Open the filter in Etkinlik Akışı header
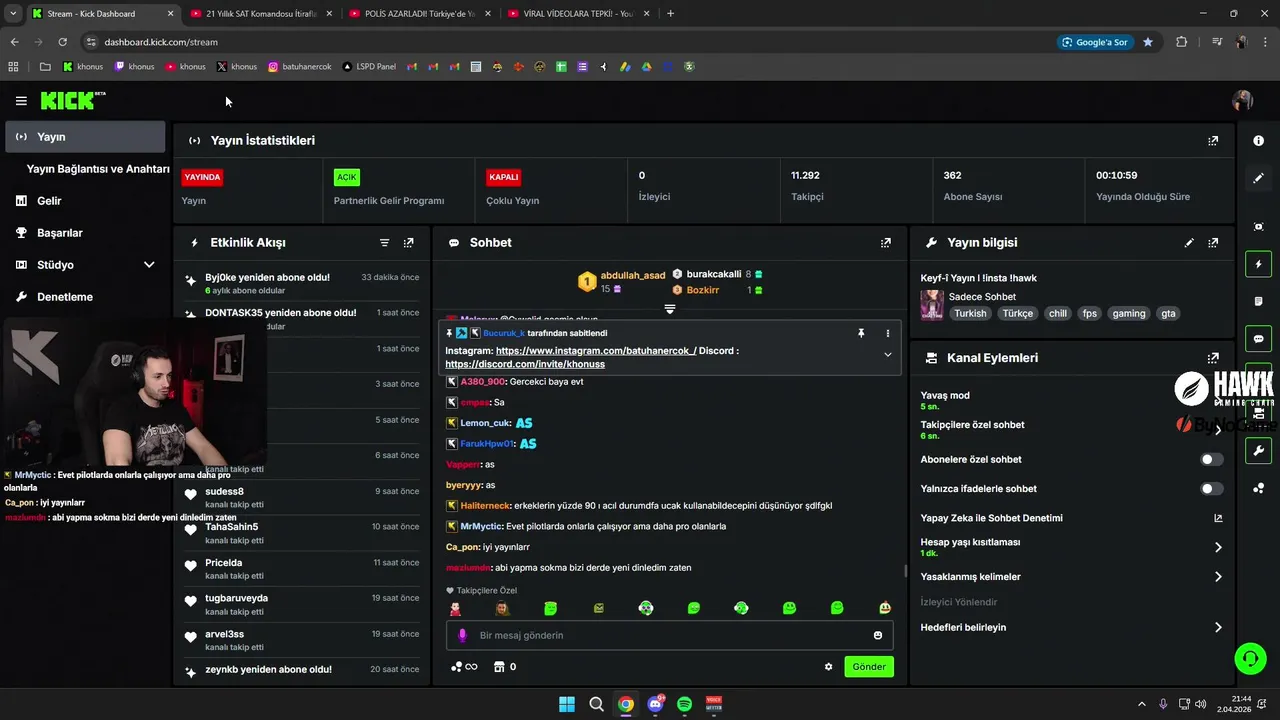Viewport: 1280px width, 720px height. tap(385, 243)
